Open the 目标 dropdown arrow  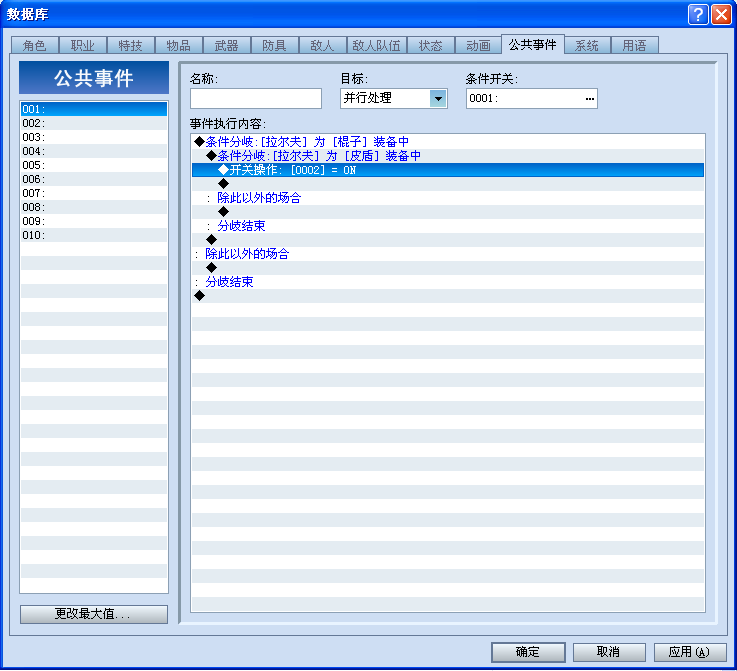tap(438, 99)
